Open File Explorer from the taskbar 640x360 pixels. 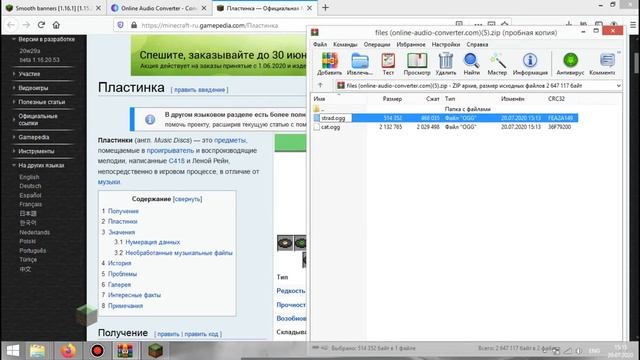[38, 351]
